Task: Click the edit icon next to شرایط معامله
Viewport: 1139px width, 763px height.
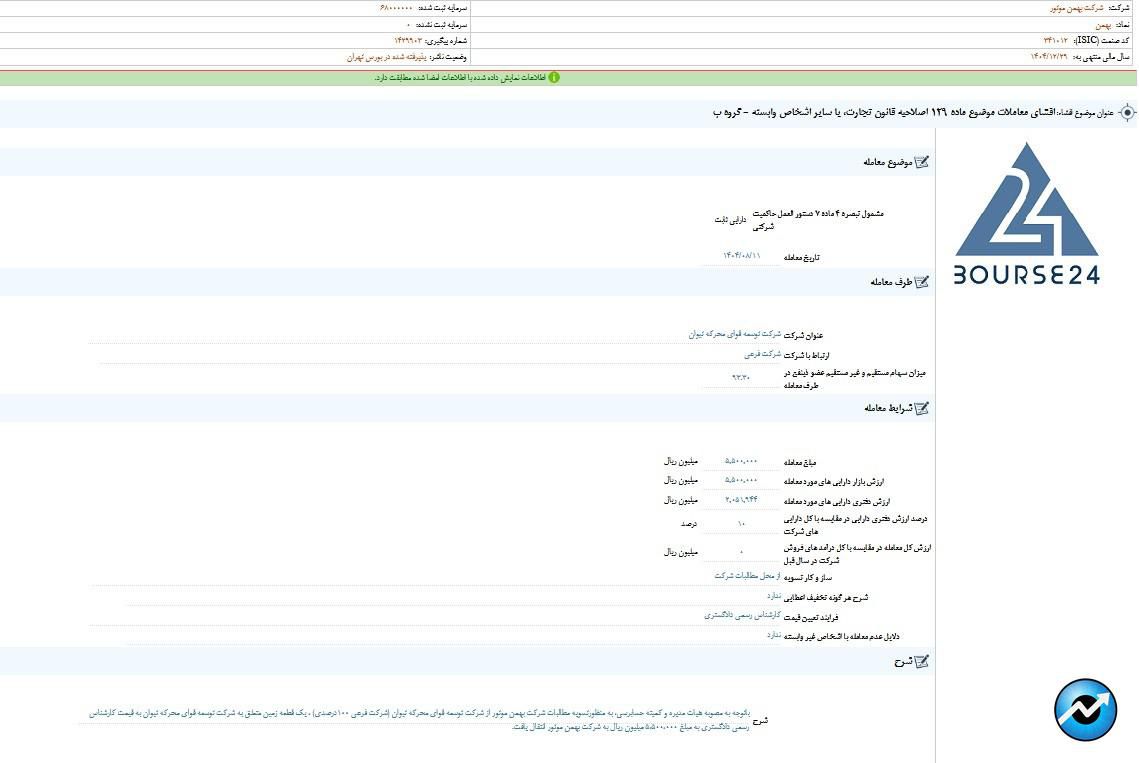Action: pyautogui.click(x=921, y=408)
